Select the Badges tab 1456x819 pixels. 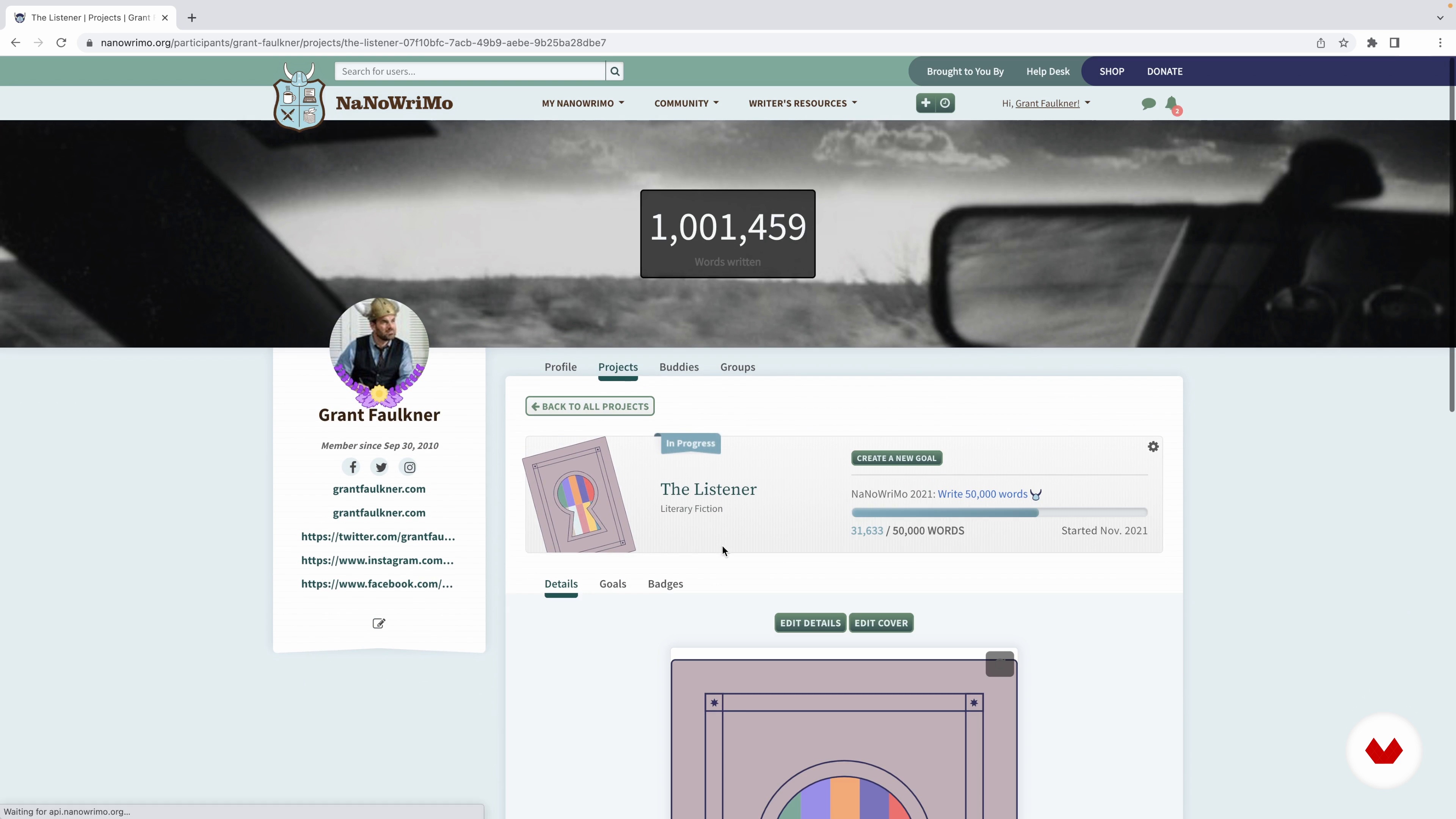(x=665, y=584)
